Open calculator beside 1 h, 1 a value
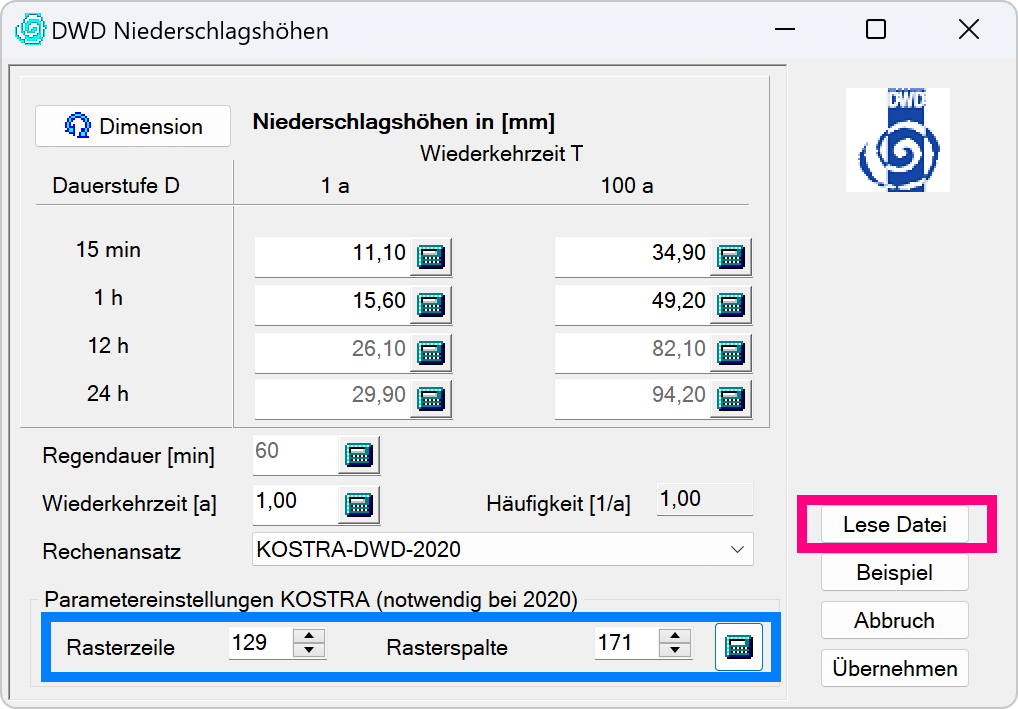 click(431, 305)
